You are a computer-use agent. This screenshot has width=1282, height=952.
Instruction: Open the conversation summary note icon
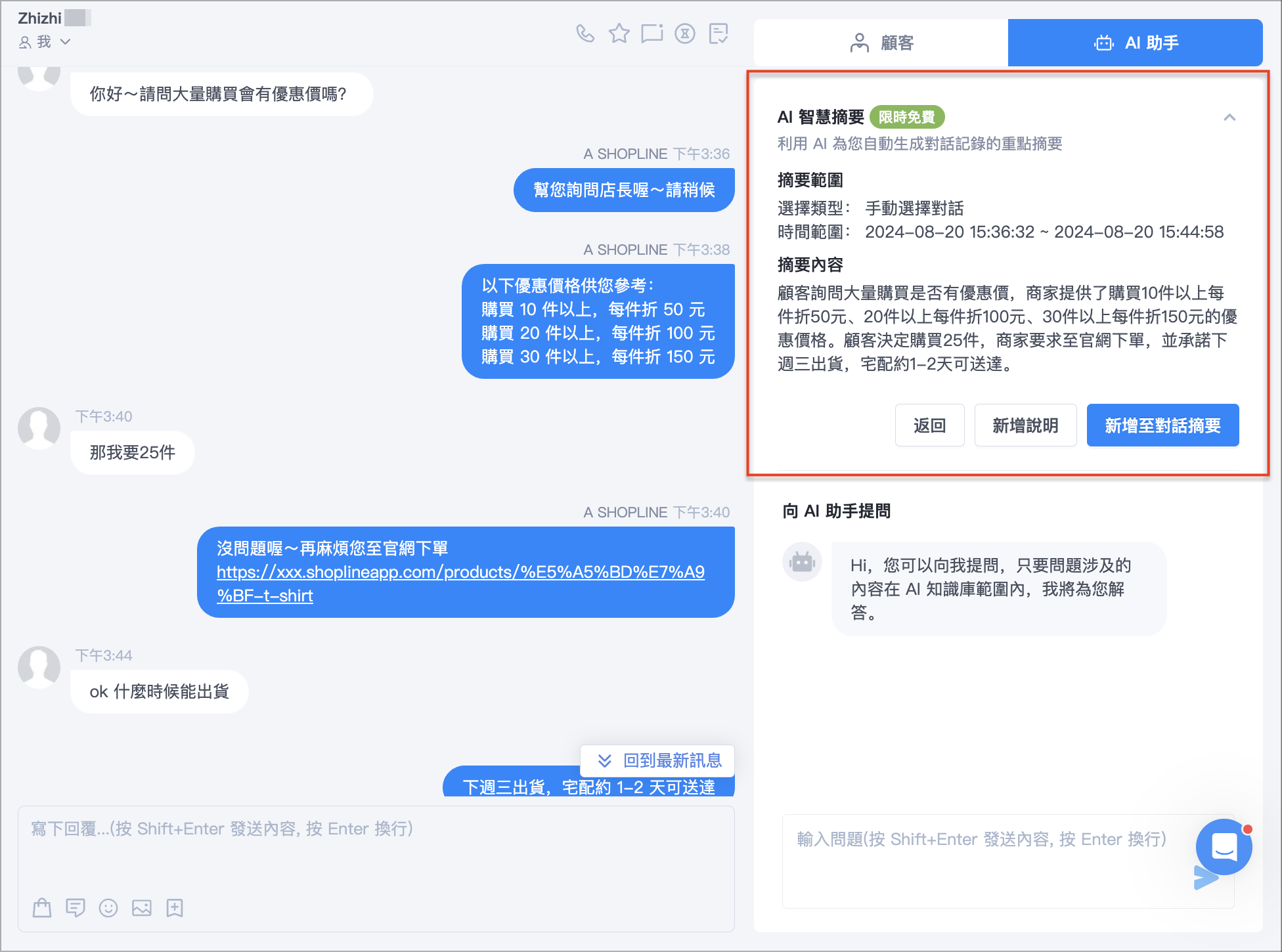pos(719,33)
